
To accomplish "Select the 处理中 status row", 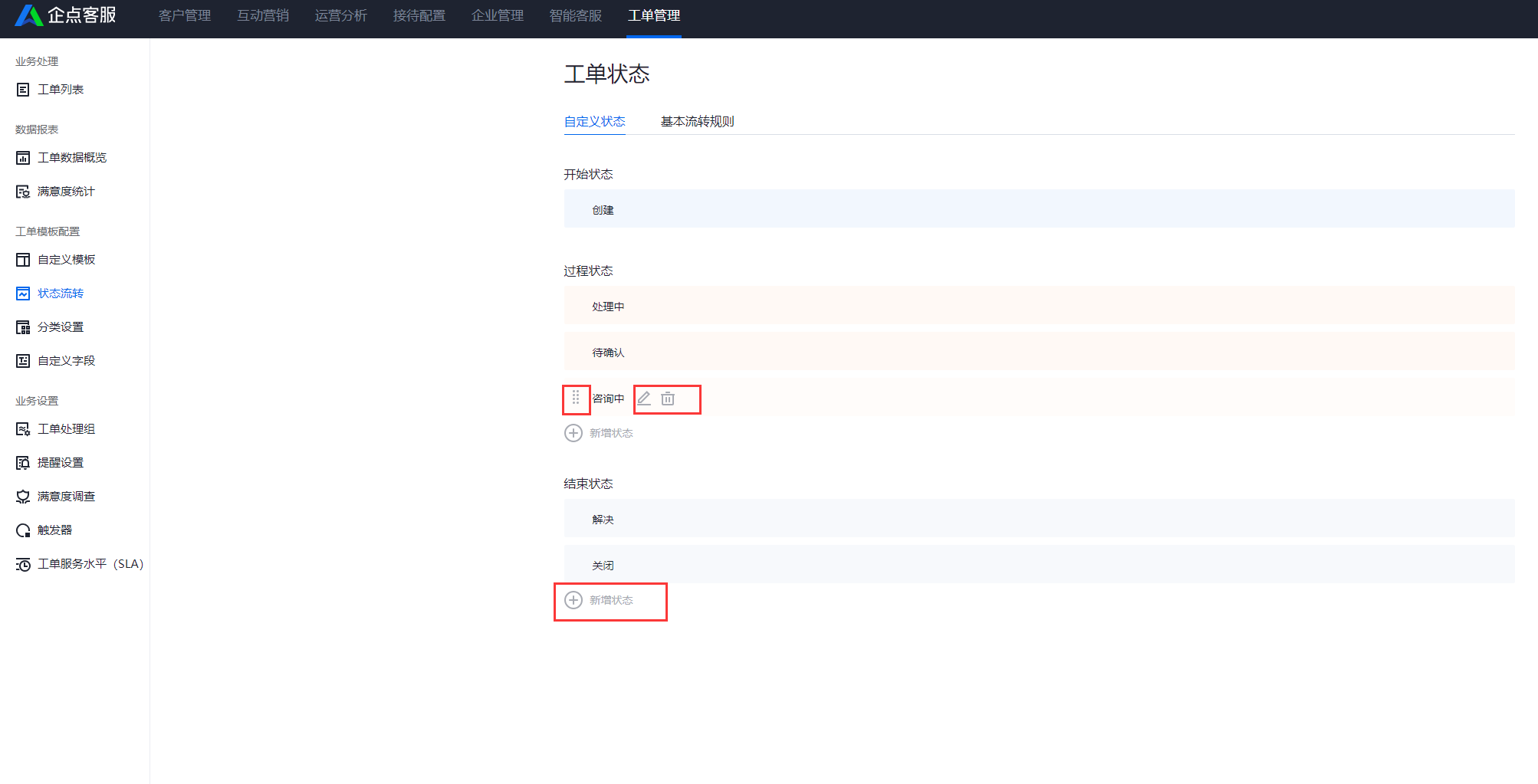I will click(x=1040, y=305).
